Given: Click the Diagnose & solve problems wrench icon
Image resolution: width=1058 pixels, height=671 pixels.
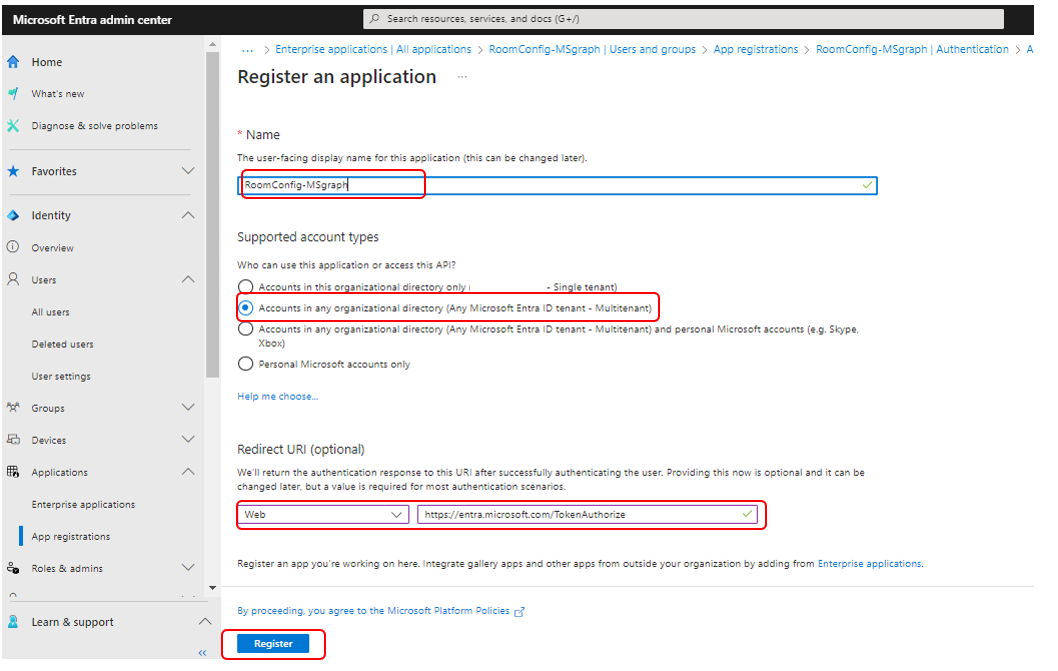Looking at the screenshot, I should (13, 126).
